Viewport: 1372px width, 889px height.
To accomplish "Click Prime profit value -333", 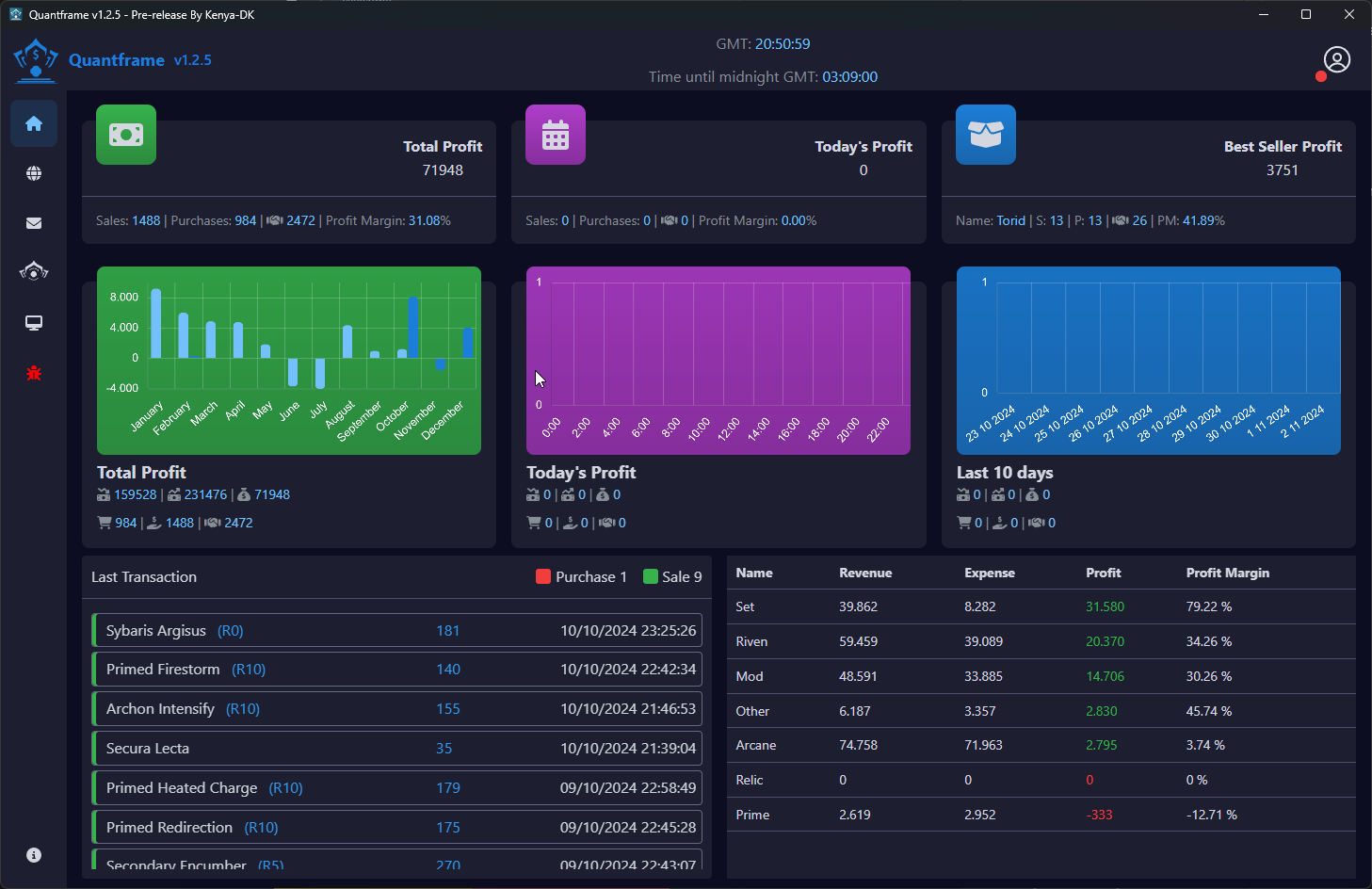I will [1099, 815].
